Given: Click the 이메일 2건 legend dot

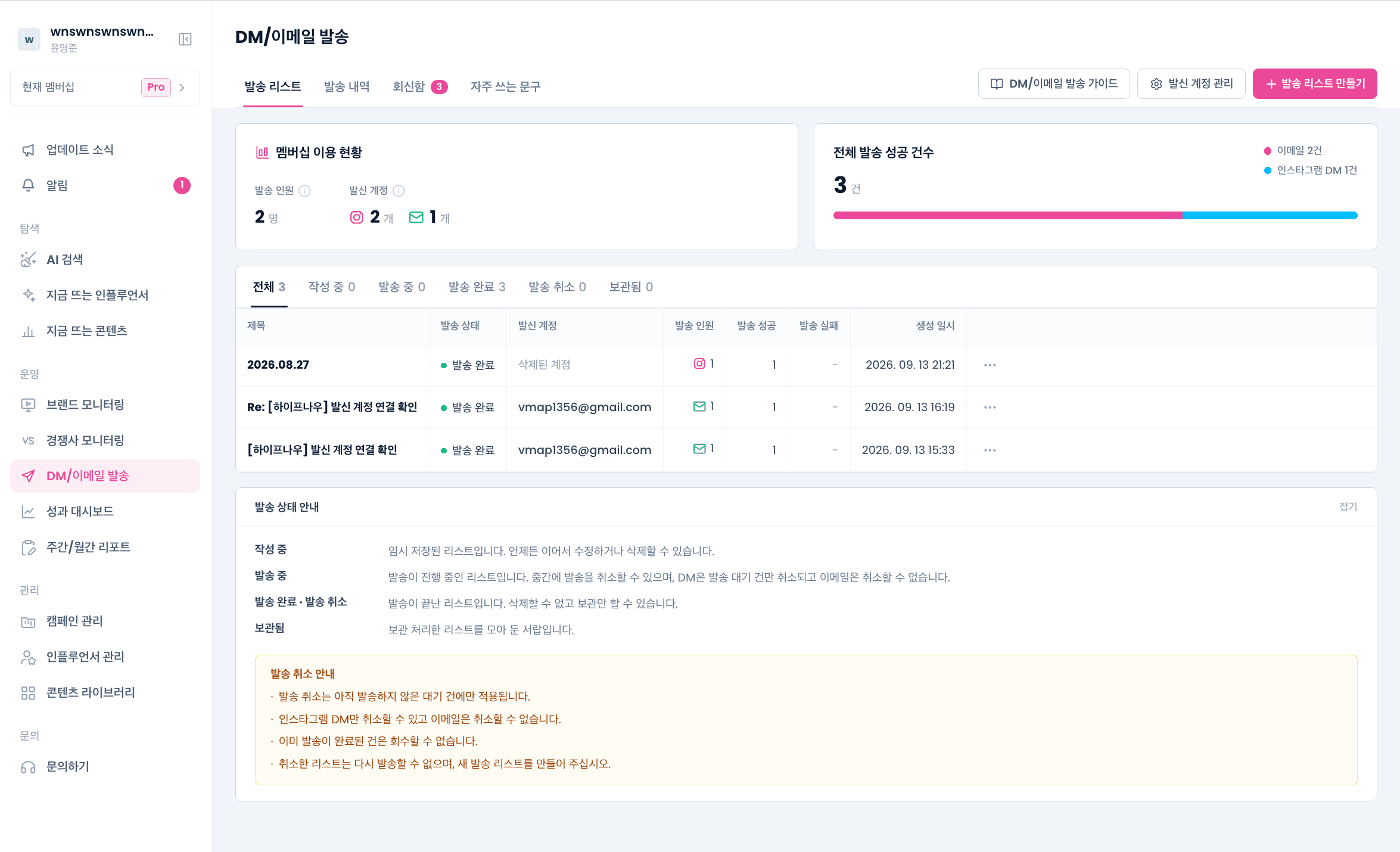Looking at the screenshot, I should (1267, 151).
